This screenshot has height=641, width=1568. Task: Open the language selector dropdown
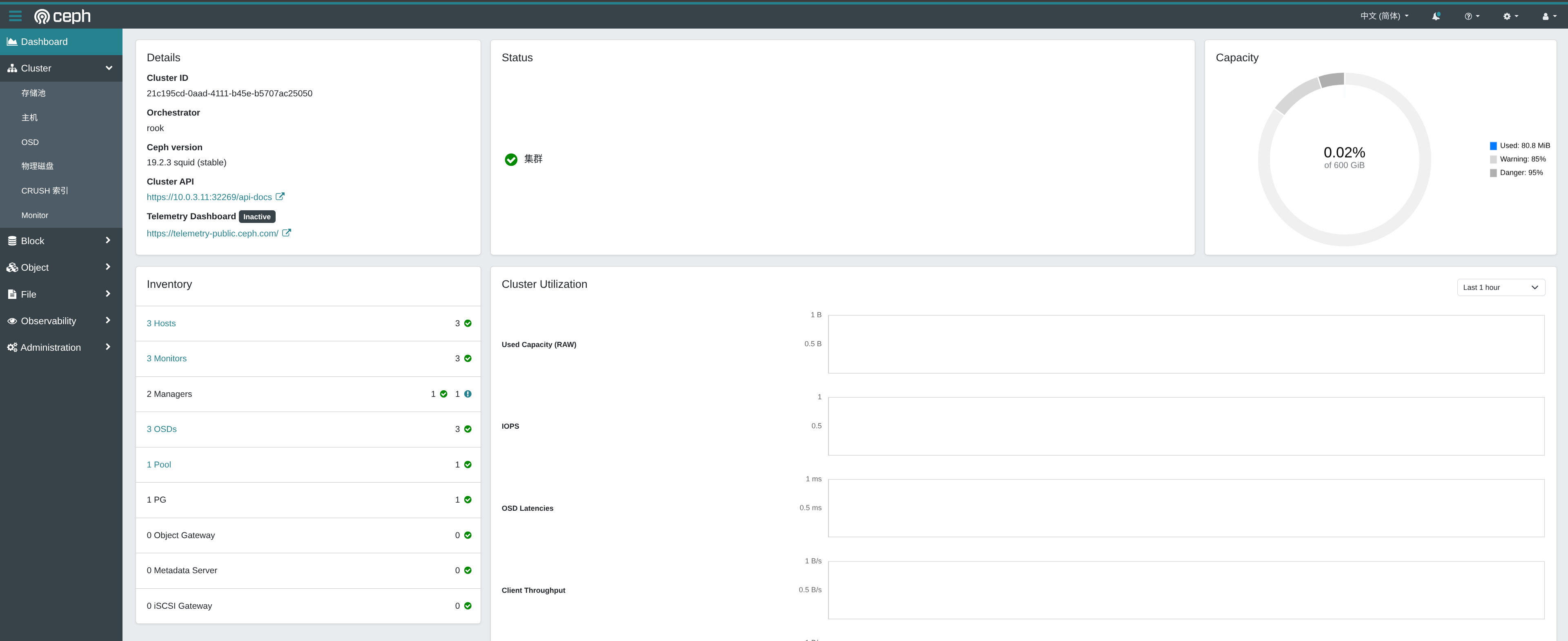tap(1383, 16)
